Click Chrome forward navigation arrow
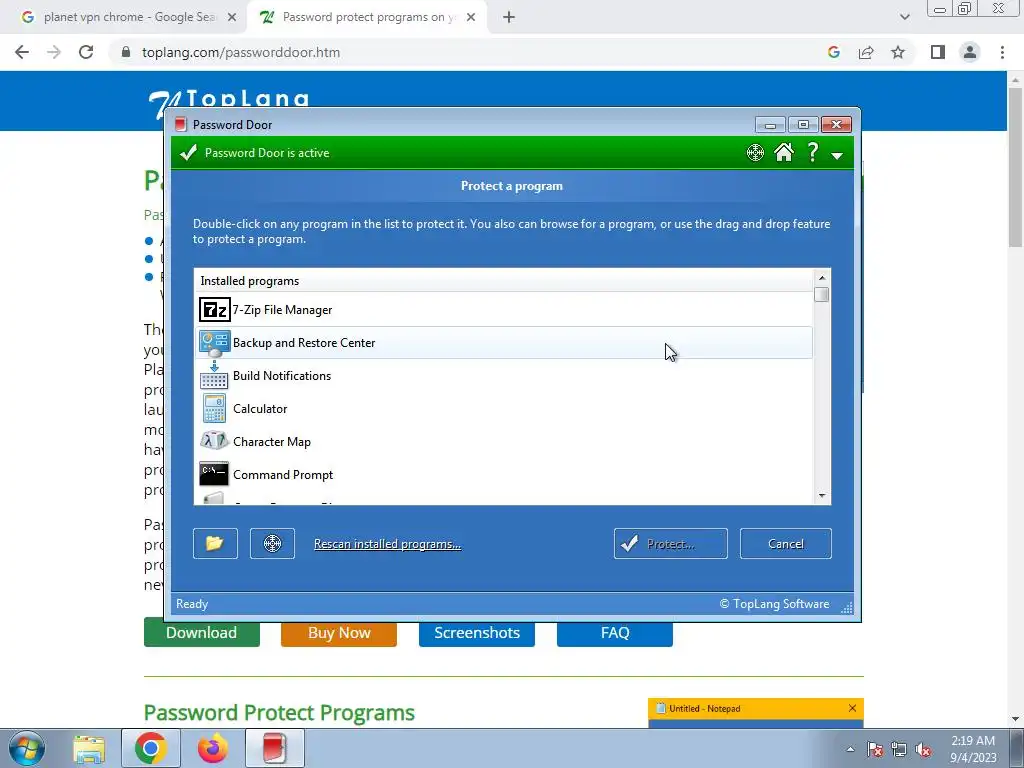The height and width of the screenshot is (768, 1024). [x=54, y=52]
